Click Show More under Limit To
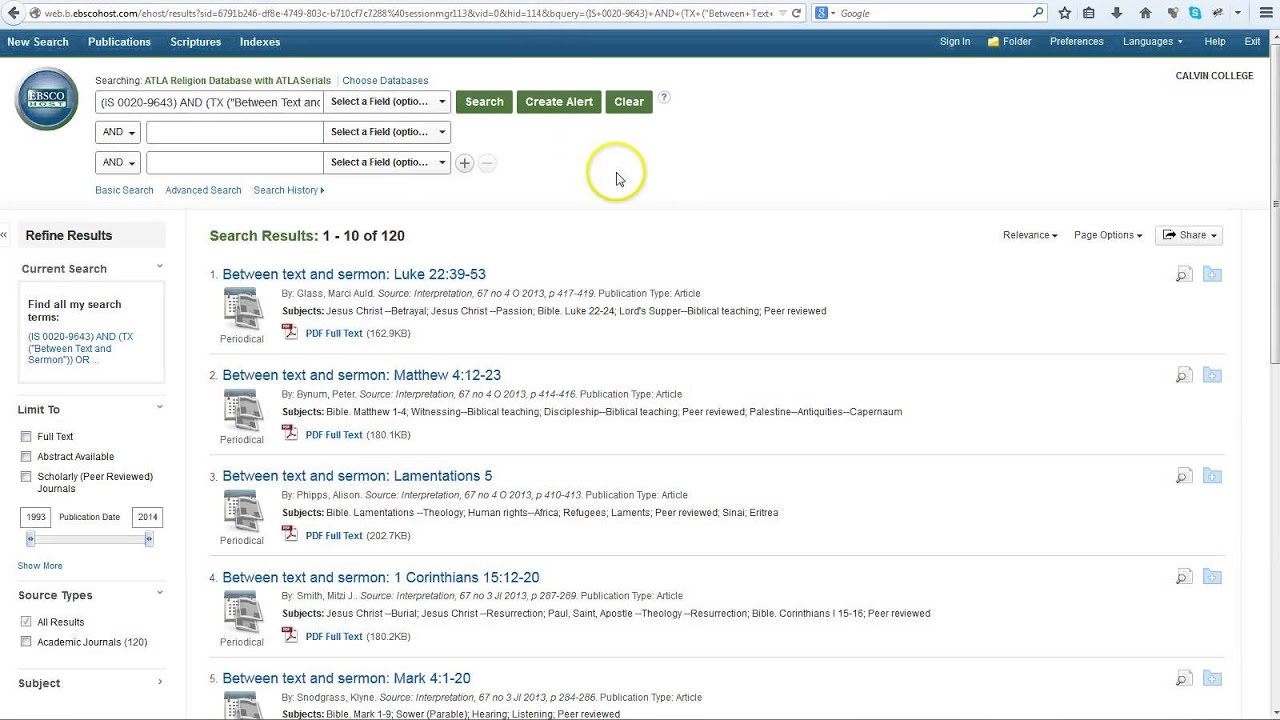Image resolution: width=1280 pixels, height=720 pixels. click(40, 566)
